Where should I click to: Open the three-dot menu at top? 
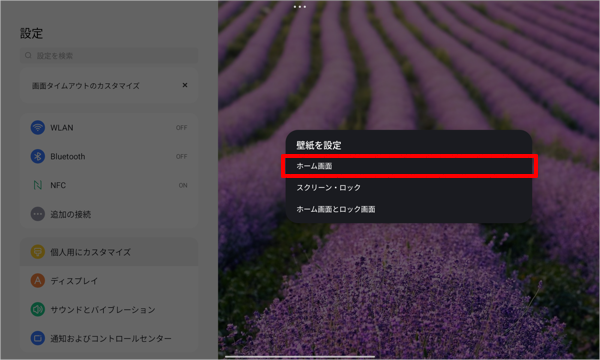(x=300, y=7)
